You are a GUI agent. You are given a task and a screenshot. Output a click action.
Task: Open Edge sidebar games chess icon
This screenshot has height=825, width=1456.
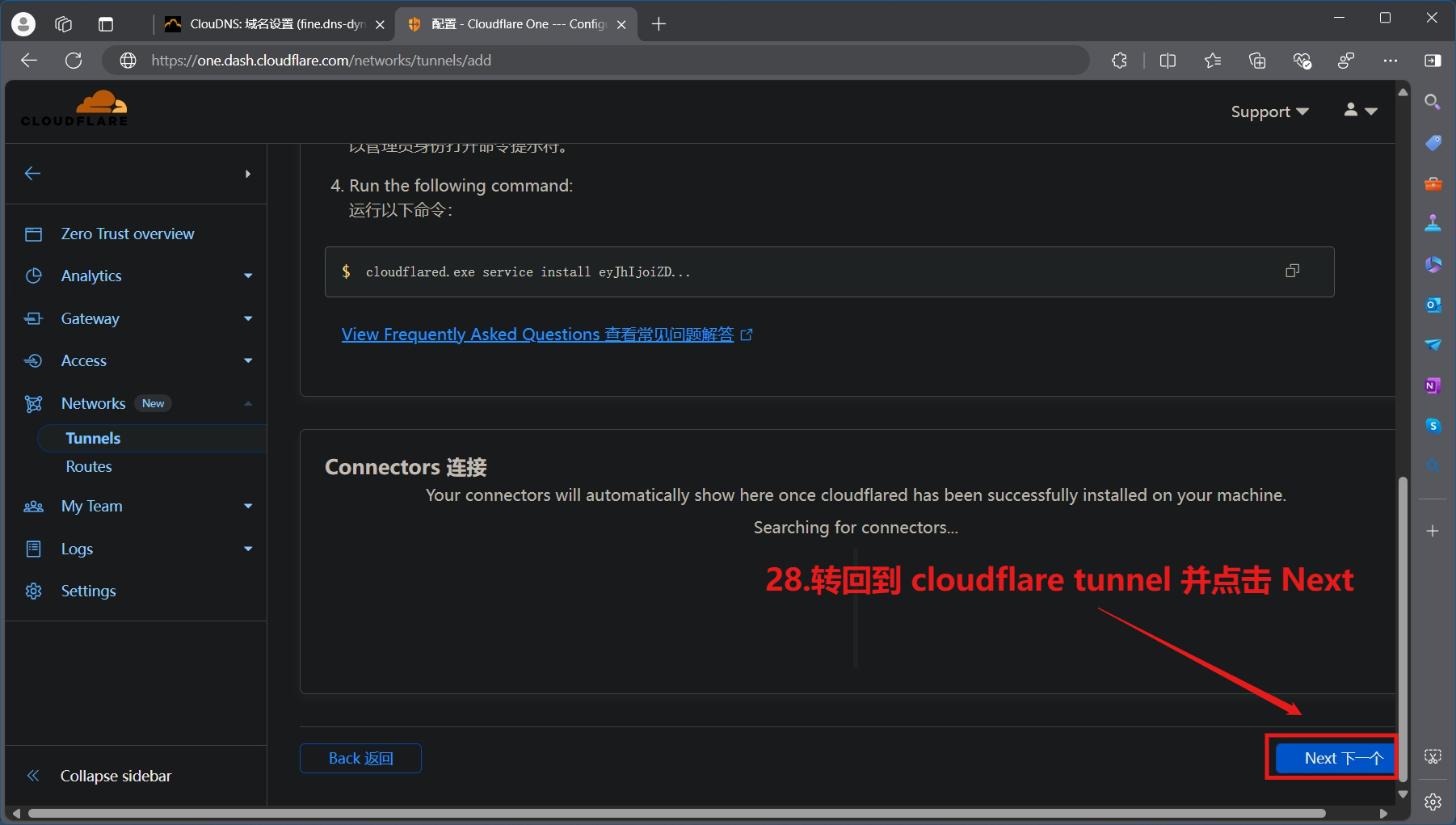[x=1433, y=224]
